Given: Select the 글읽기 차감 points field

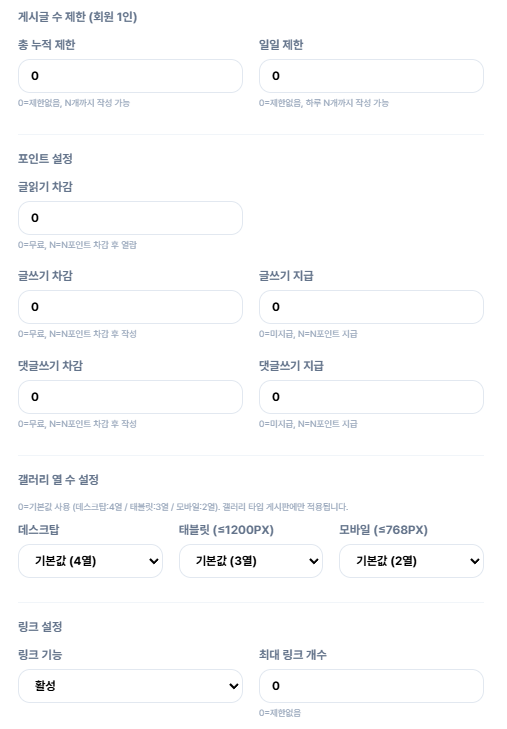Looking at the screenshot, I should coord(130,218).
